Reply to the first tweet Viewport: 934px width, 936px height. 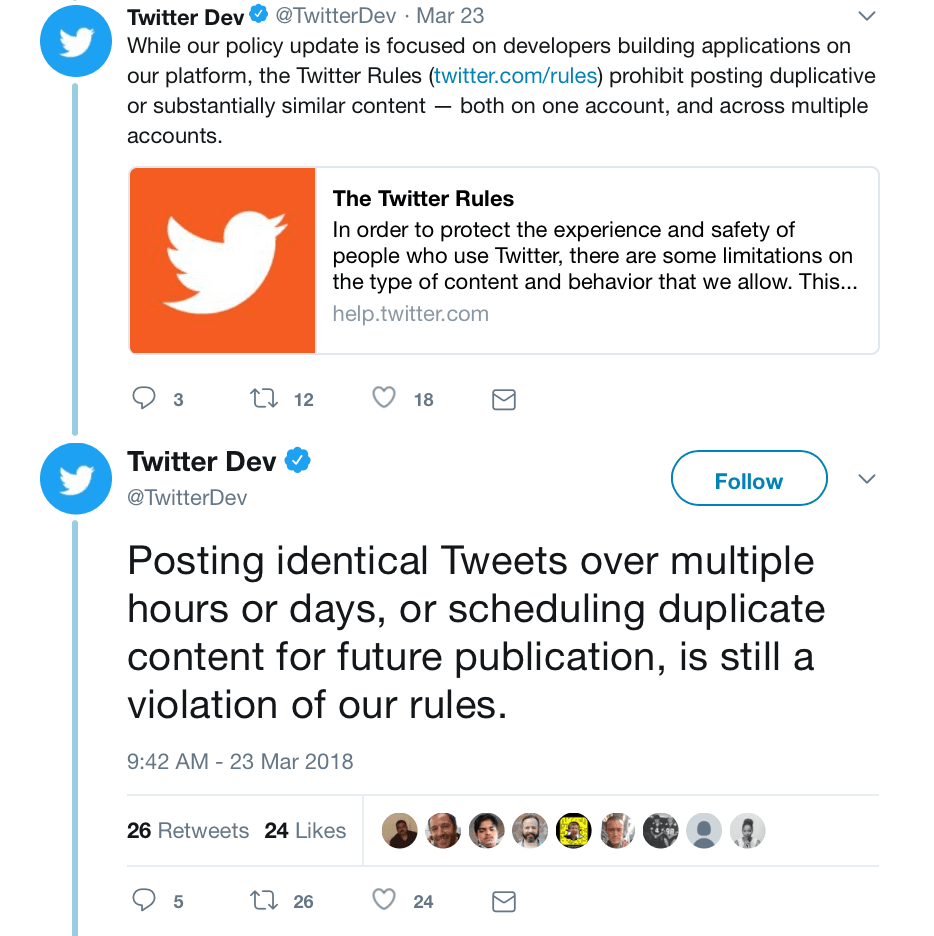(x=145, y=399)
